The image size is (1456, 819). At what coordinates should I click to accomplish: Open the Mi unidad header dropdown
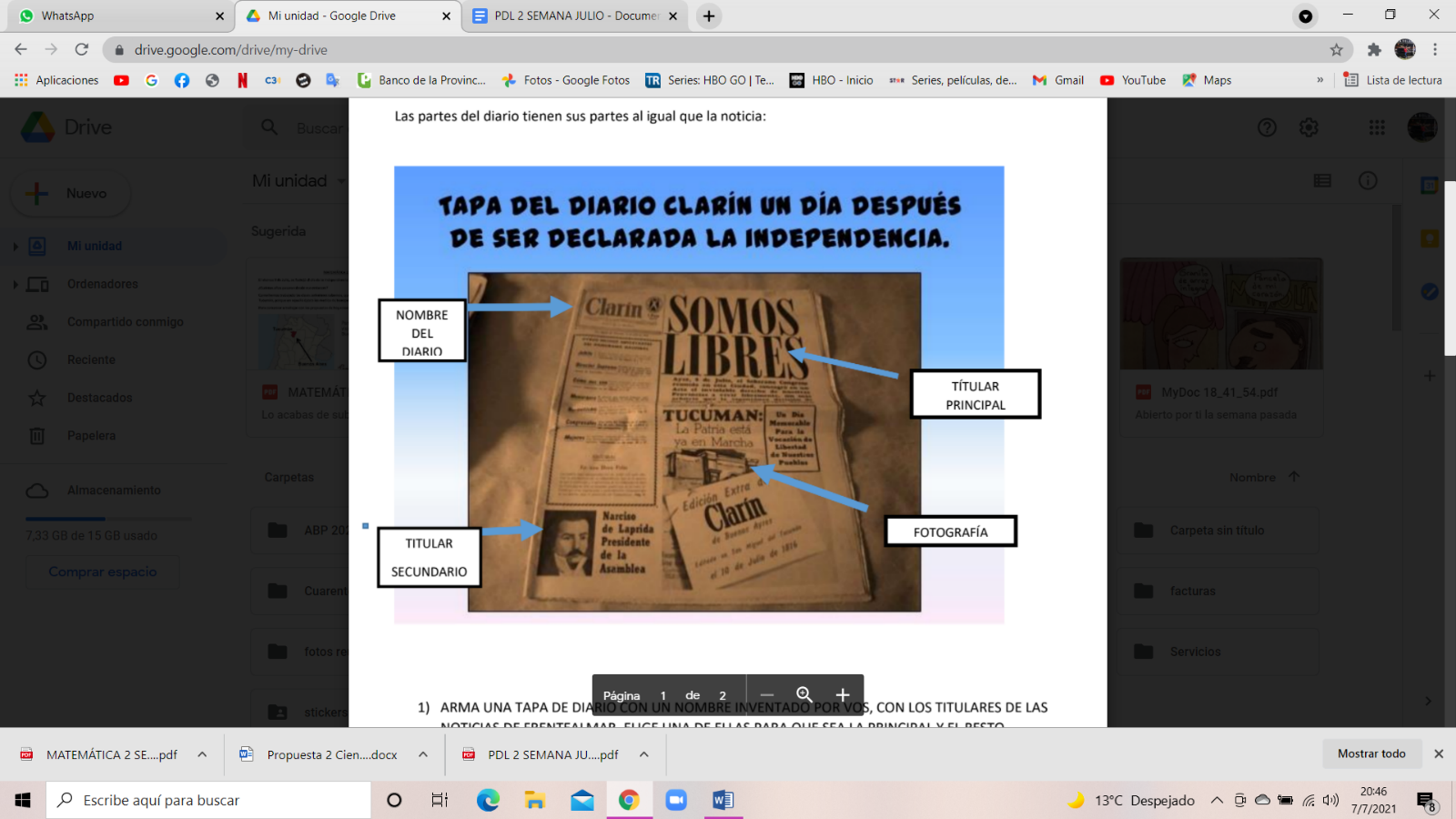(x=341, y=181)
